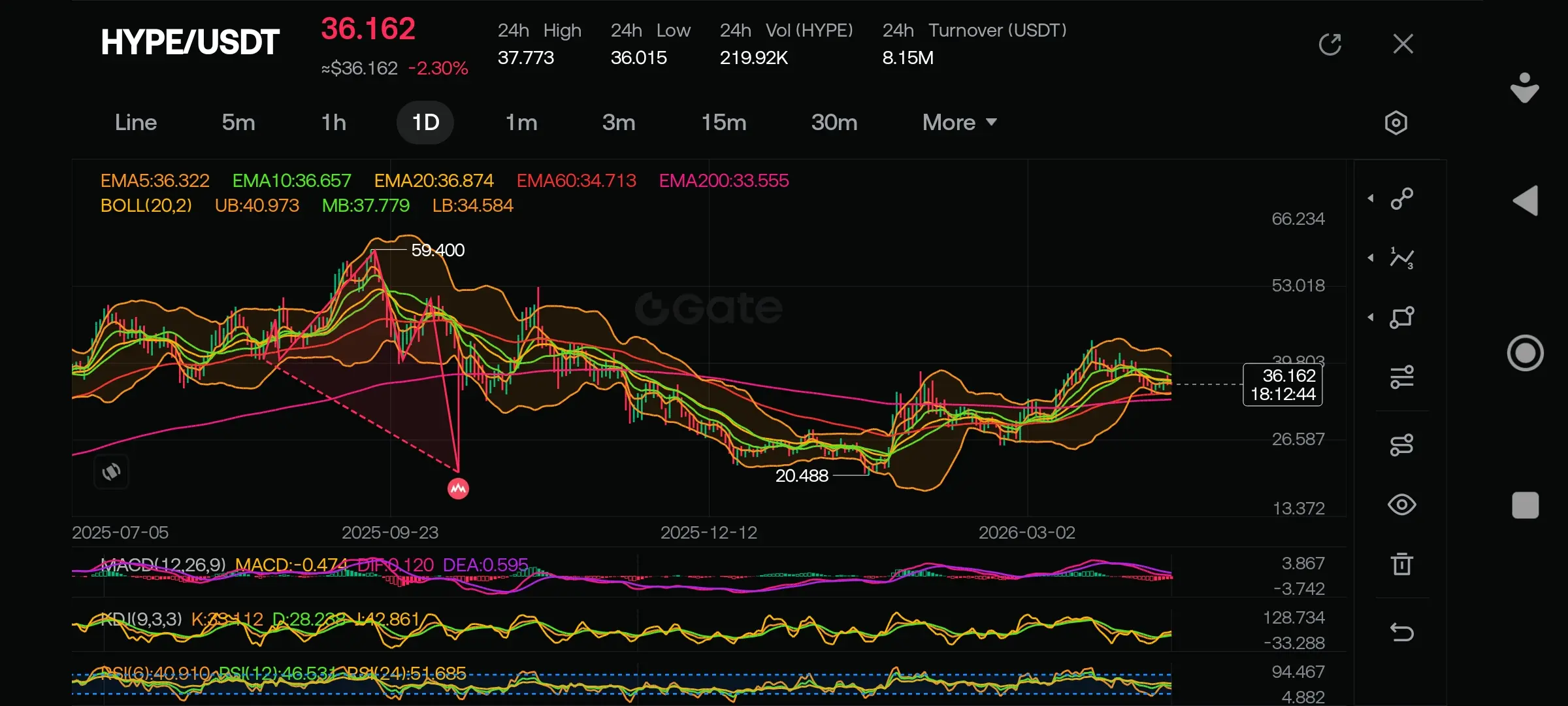
Task: Open the More timeframes dropdown
Action: click(x=959, y=122)
